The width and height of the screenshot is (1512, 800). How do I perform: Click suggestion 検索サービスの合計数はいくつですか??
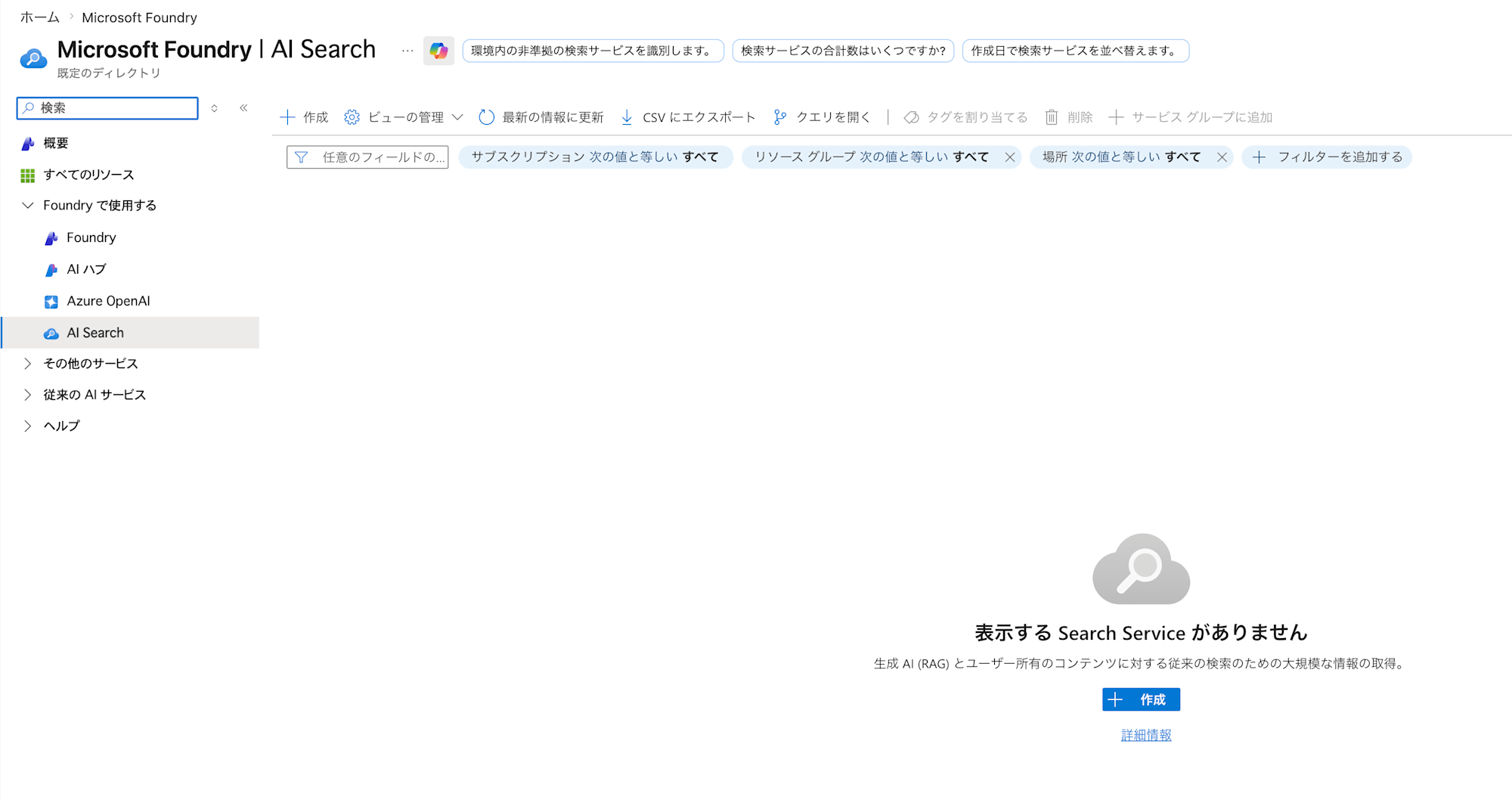[x=843, y=51]
